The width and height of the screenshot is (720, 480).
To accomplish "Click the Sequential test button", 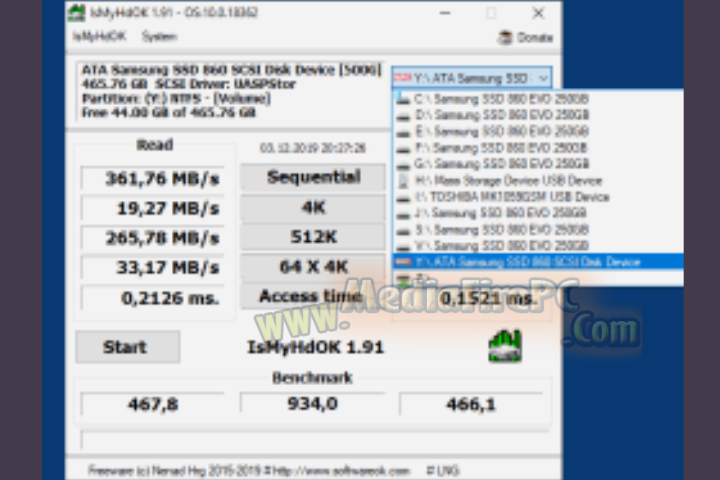I will pyautogui.click(x=313, y=177).
